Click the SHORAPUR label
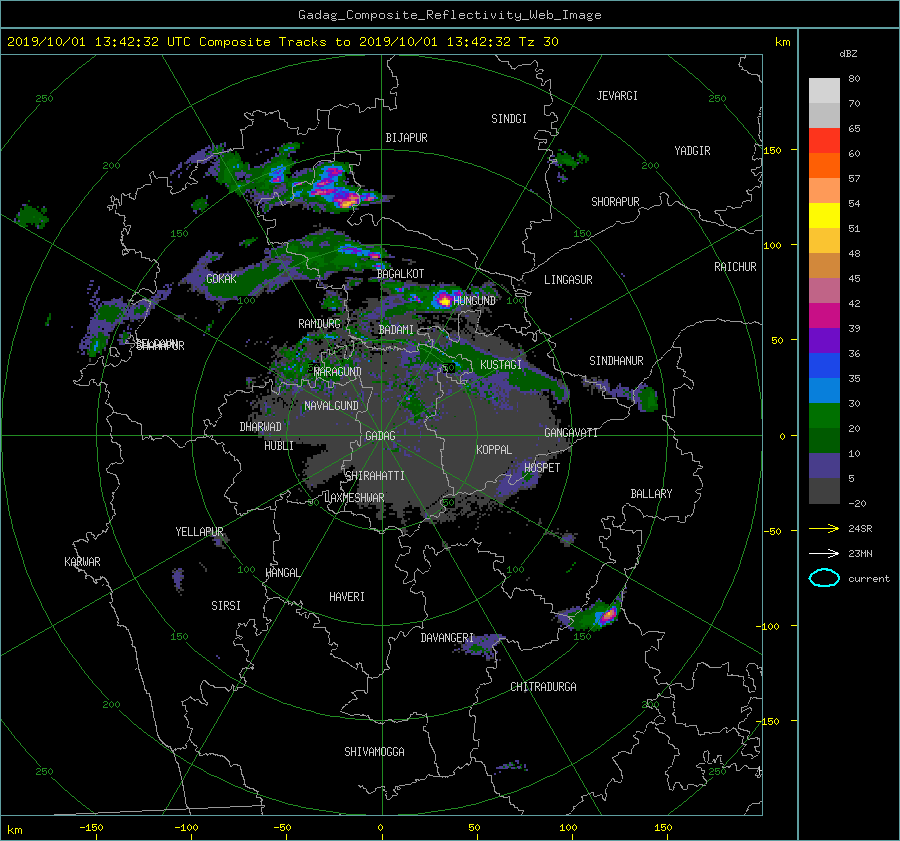 [x=615, y=201]
